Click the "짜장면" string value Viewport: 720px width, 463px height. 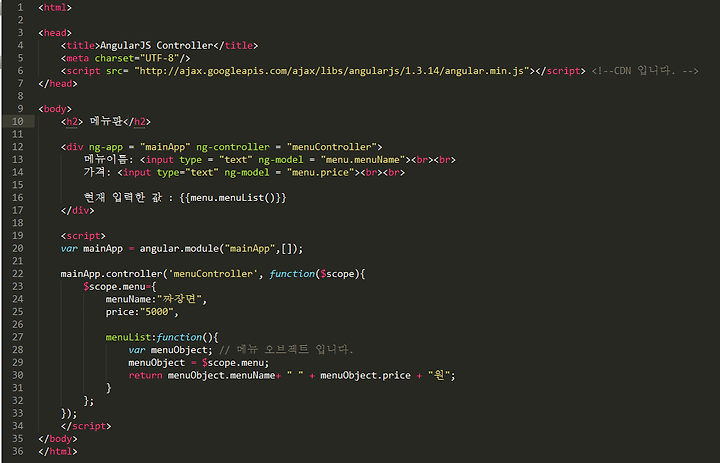tap(180, 299)
